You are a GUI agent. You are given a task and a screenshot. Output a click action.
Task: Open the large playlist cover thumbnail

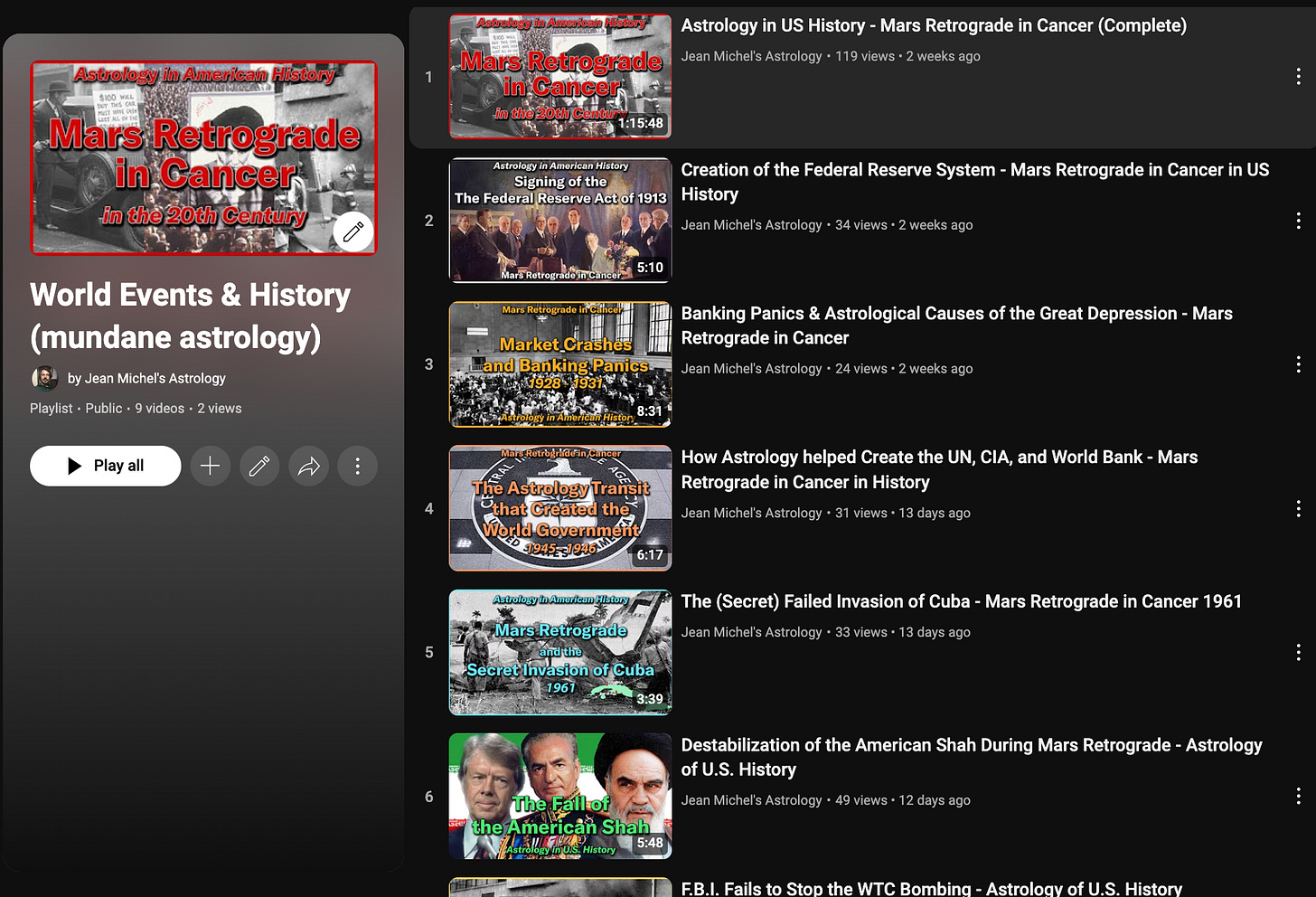click(203, 158)
